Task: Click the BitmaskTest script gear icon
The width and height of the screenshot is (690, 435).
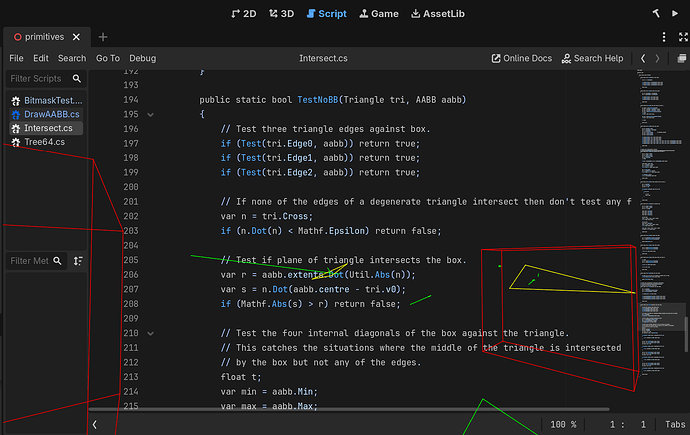Action: pos(16,101)
